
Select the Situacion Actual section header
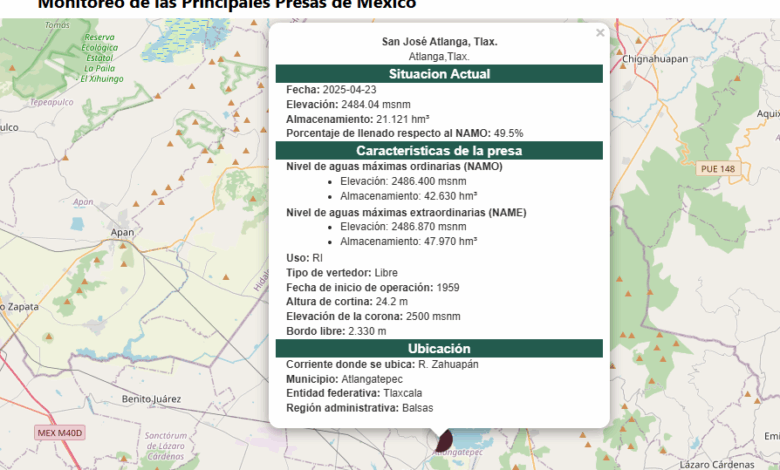point(439,74)
